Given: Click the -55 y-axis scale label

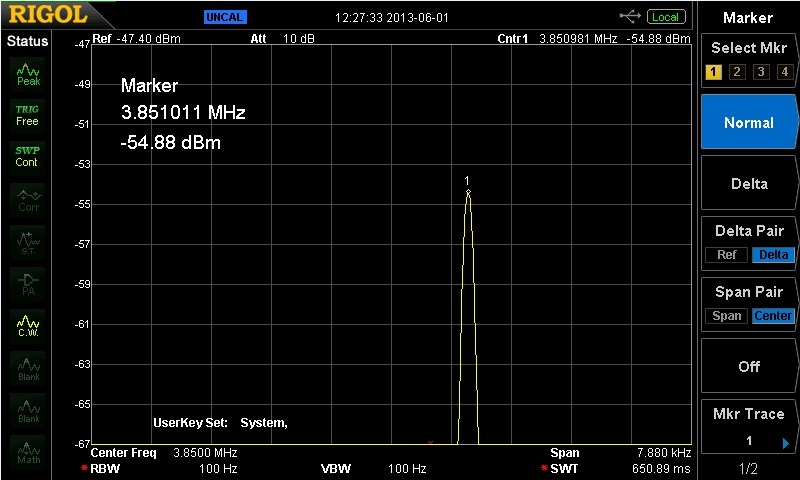Looking at the screenshot, I should (x=83, y=205).
